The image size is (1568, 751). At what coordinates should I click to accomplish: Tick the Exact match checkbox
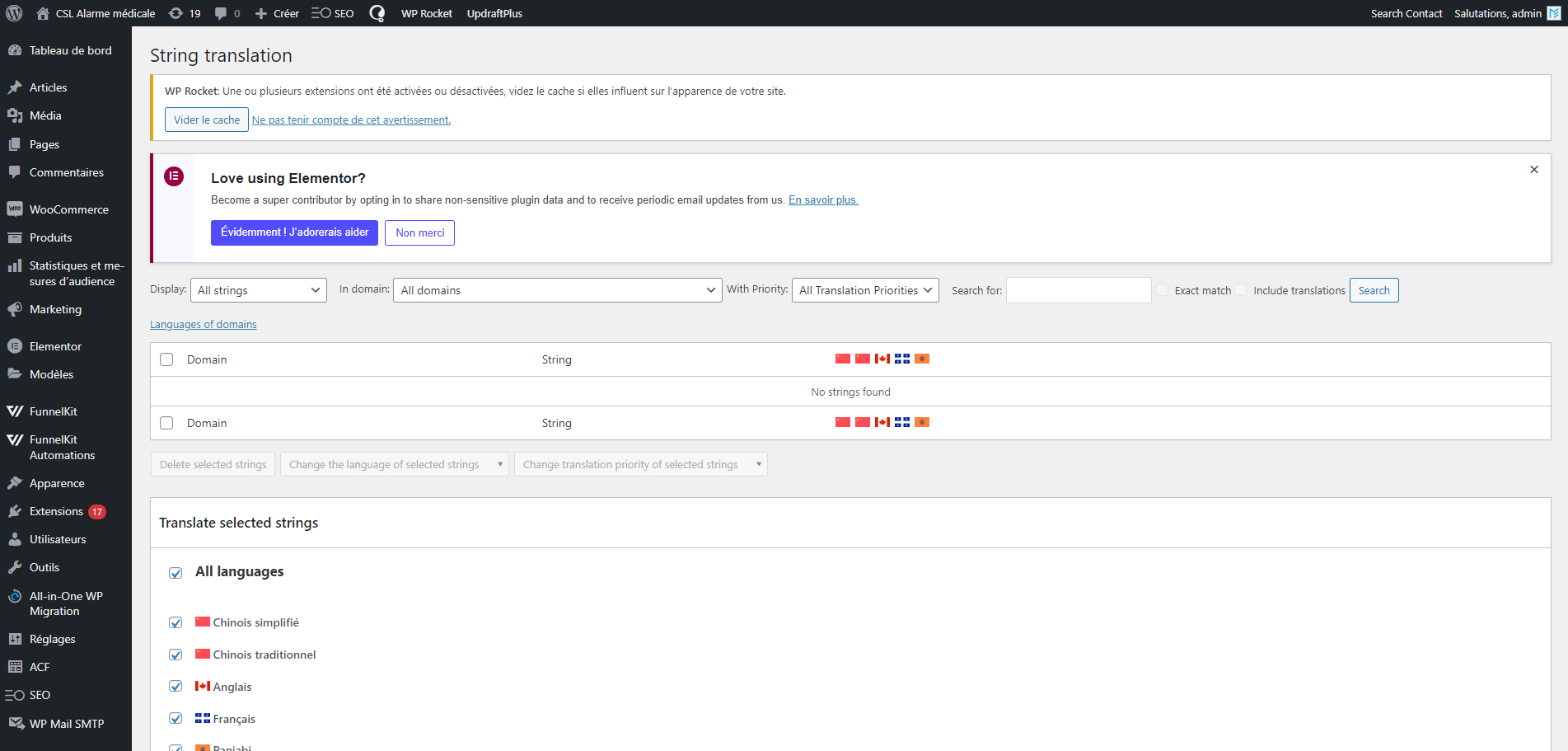click(1162, 290)
